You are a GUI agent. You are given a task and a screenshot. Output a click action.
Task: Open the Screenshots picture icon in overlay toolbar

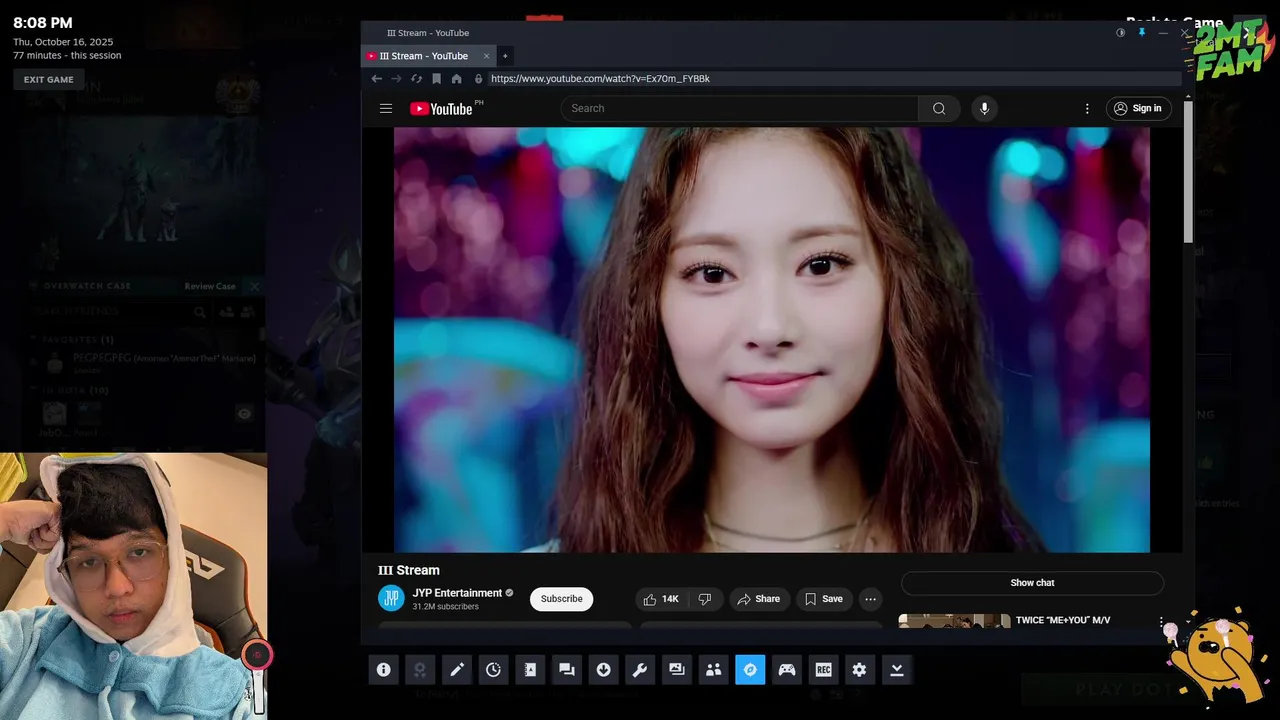coord(677,670)
